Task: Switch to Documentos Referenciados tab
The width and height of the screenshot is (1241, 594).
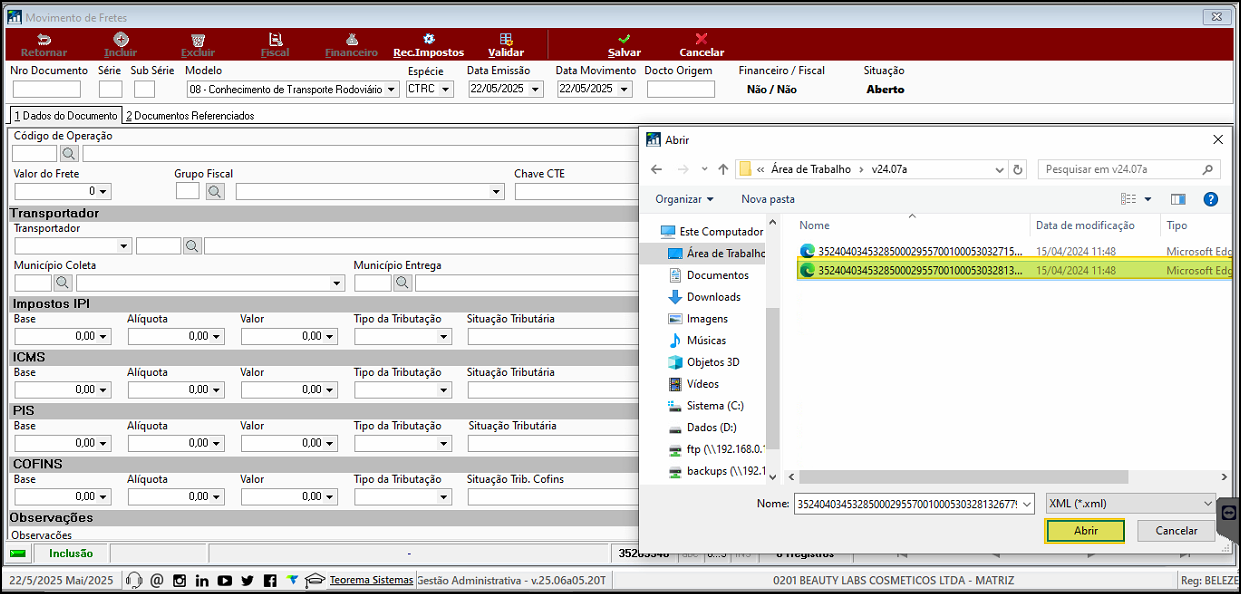Action: pyautogui.click(x=190, y=116)
